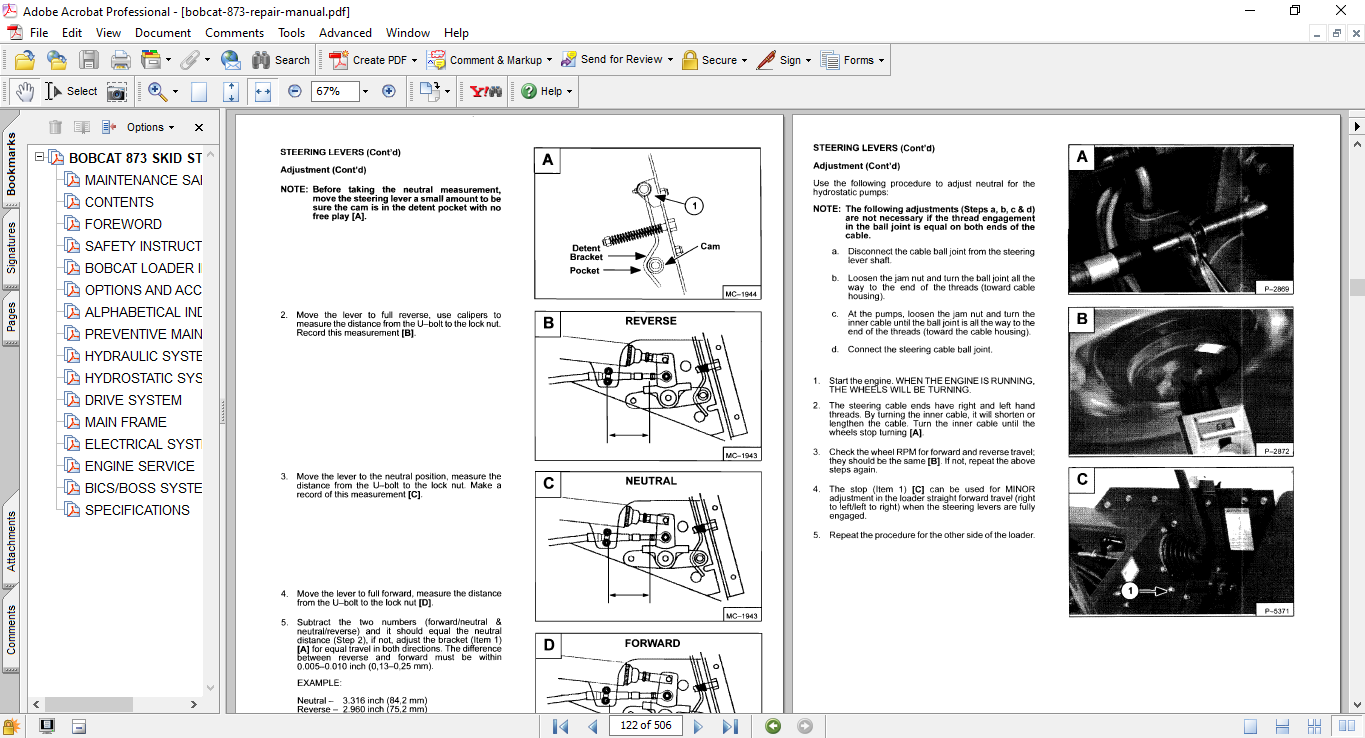The height and width of the screenshot is (738, 1365).
Task: Open the MAIN FRAME bookmark
Action: 125,422
